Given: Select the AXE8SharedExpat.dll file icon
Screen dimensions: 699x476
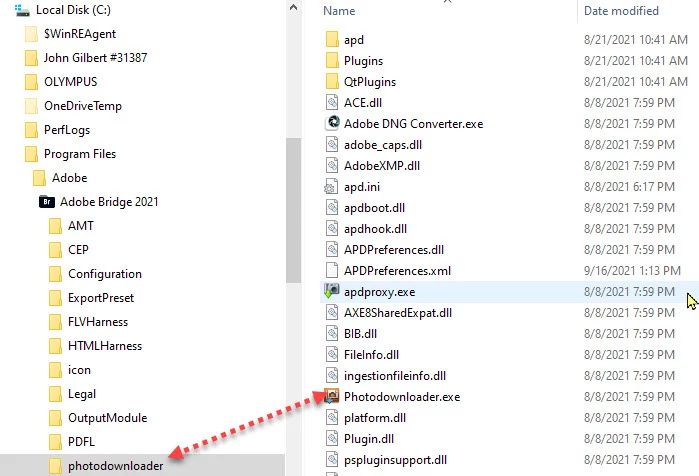Looking at the screenshot, I should (332, 313).
